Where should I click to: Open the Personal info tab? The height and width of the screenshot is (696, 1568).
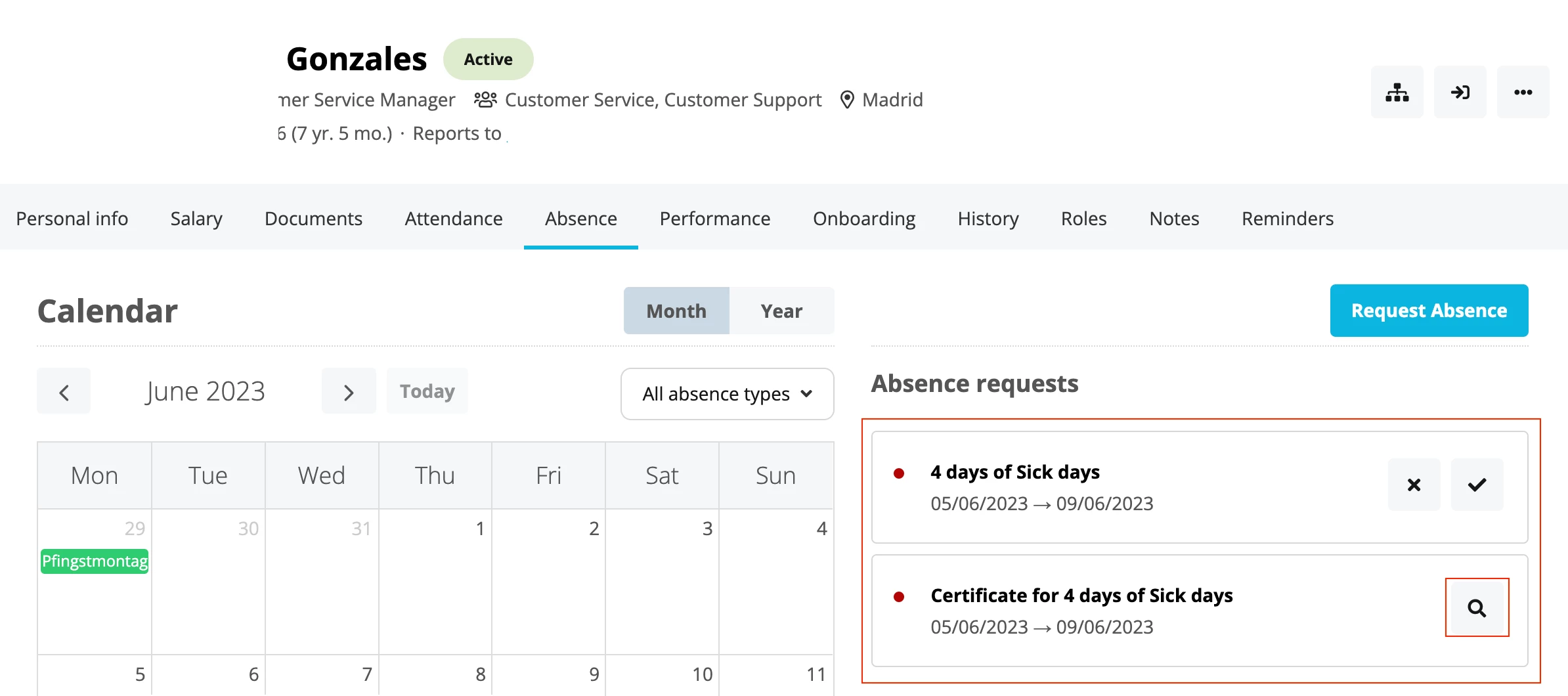click(72, 218)
